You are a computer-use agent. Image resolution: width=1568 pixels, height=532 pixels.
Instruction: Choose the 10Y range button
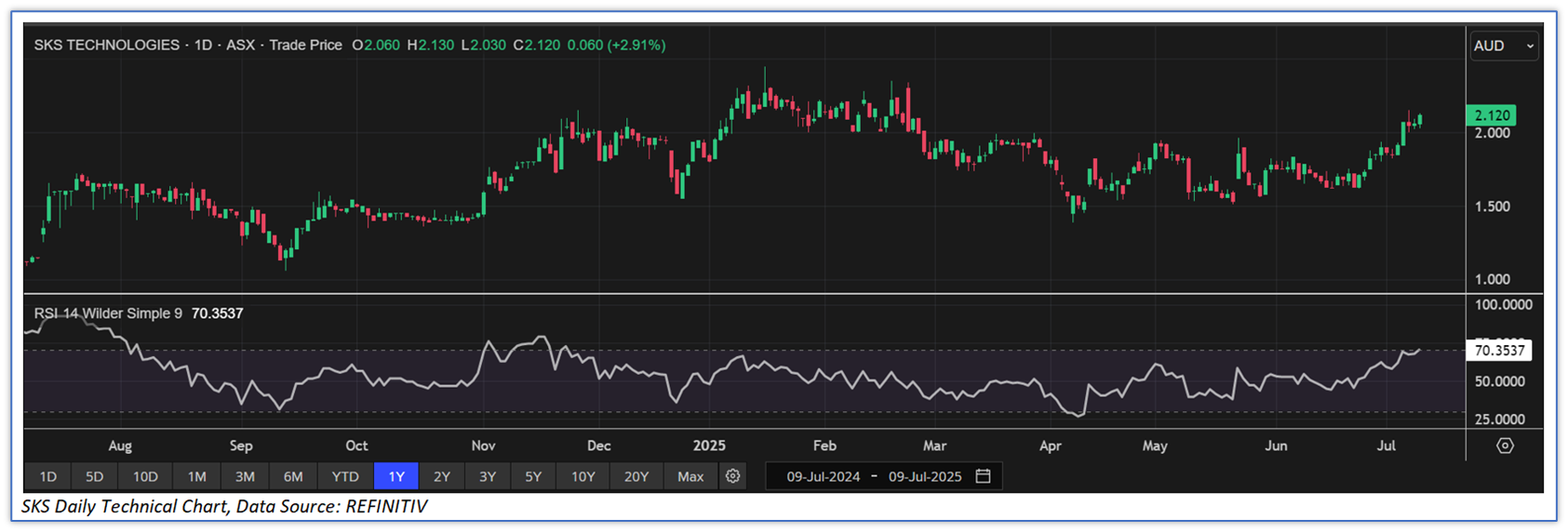tap(583, 476)
